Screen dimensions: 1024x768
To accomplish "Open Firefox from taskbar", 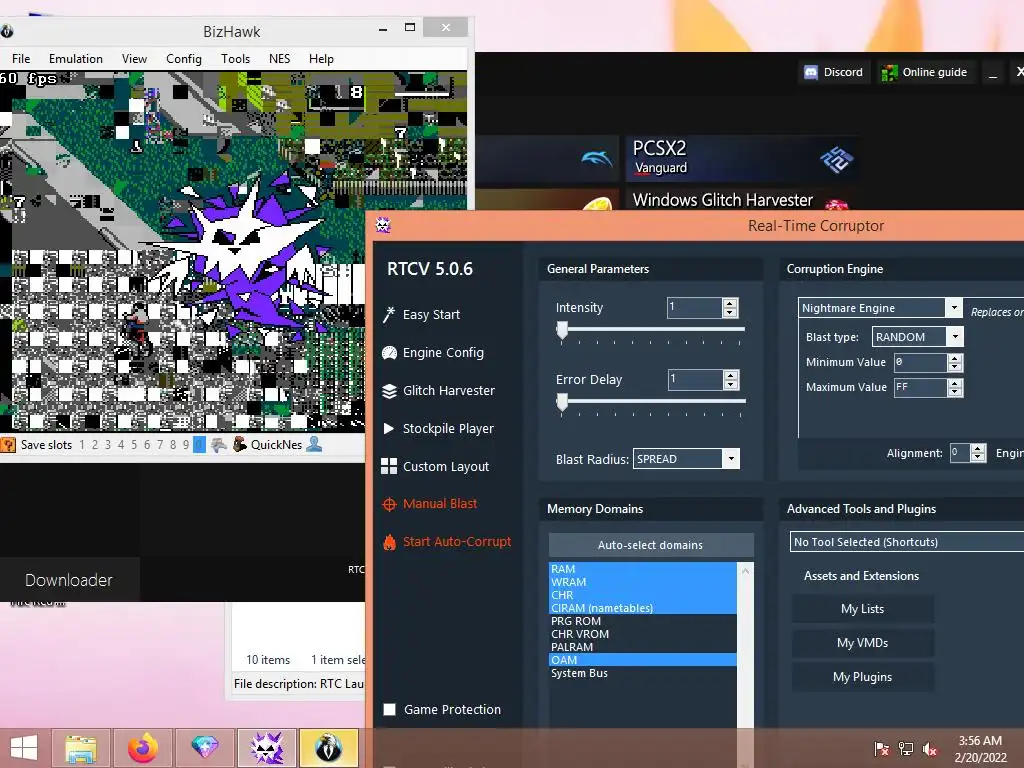I will click(142, 748).
